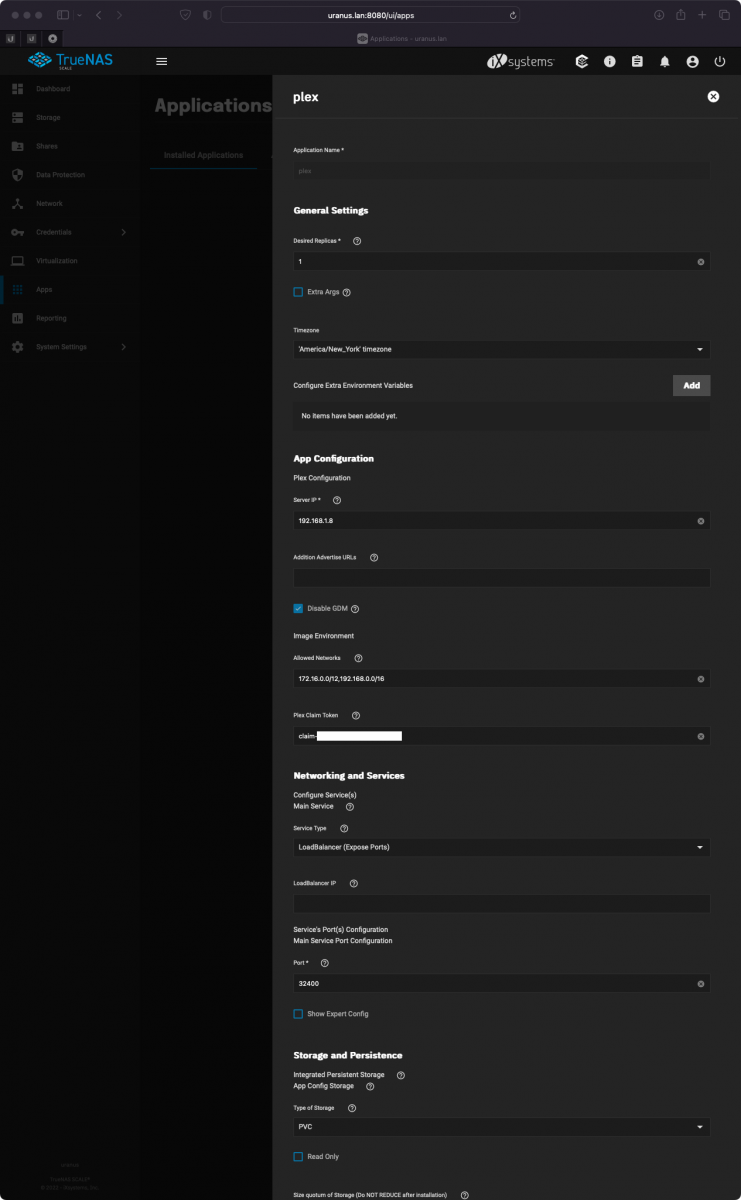741x1200 pixels.
Task: Open the info icon in the top bar
Action: coord(609,61)
